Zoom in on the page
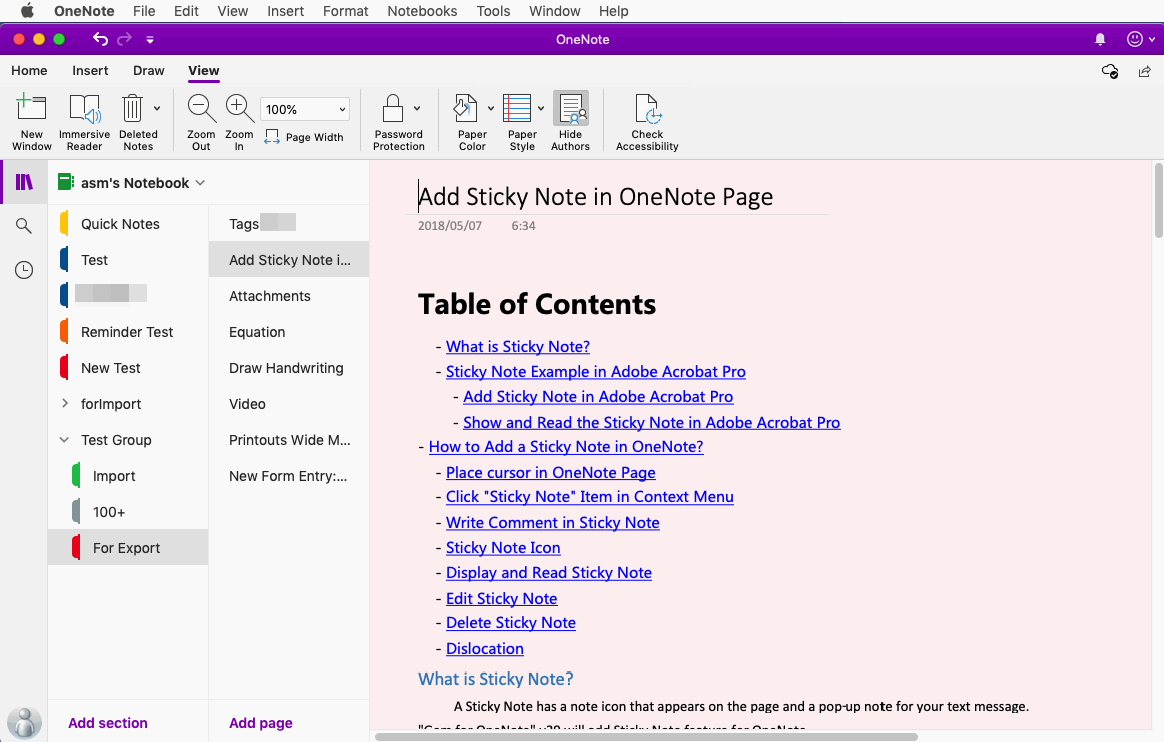1164x742 pixels. coord(239,118)
